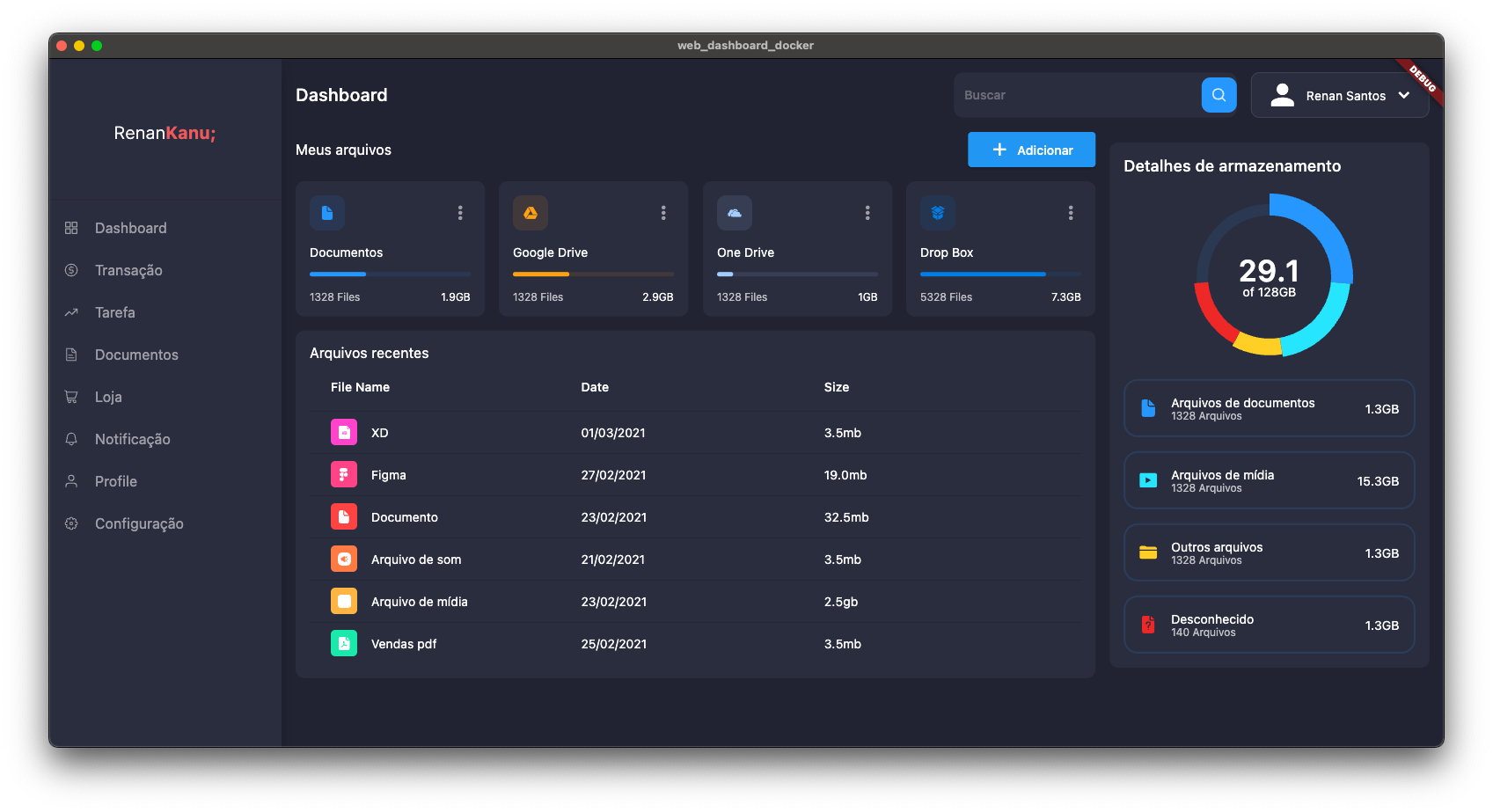Click inside the Buscar search field

pyautogui.click(x=1073, y=94)
